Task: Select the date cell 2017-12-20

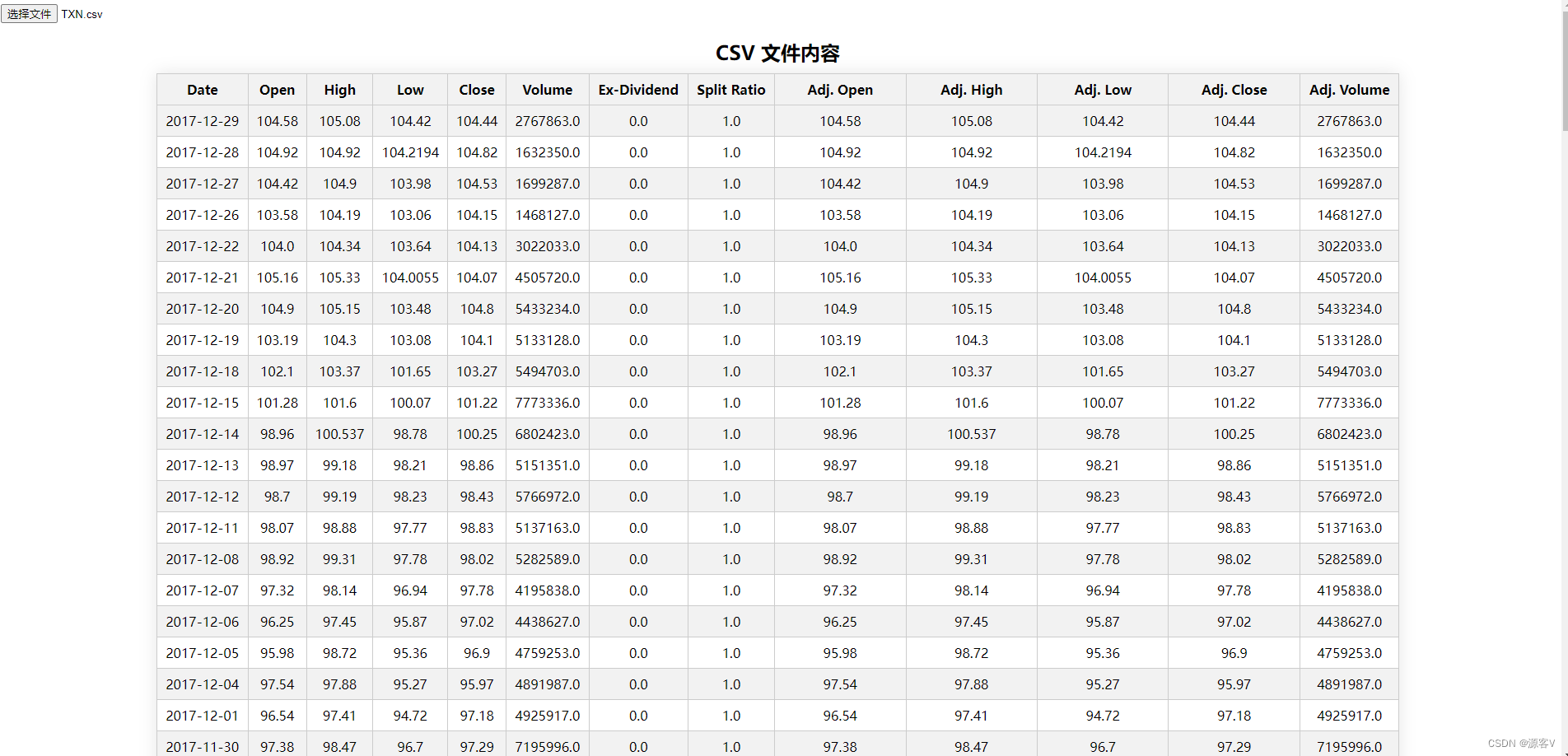Action: [203, 309]
